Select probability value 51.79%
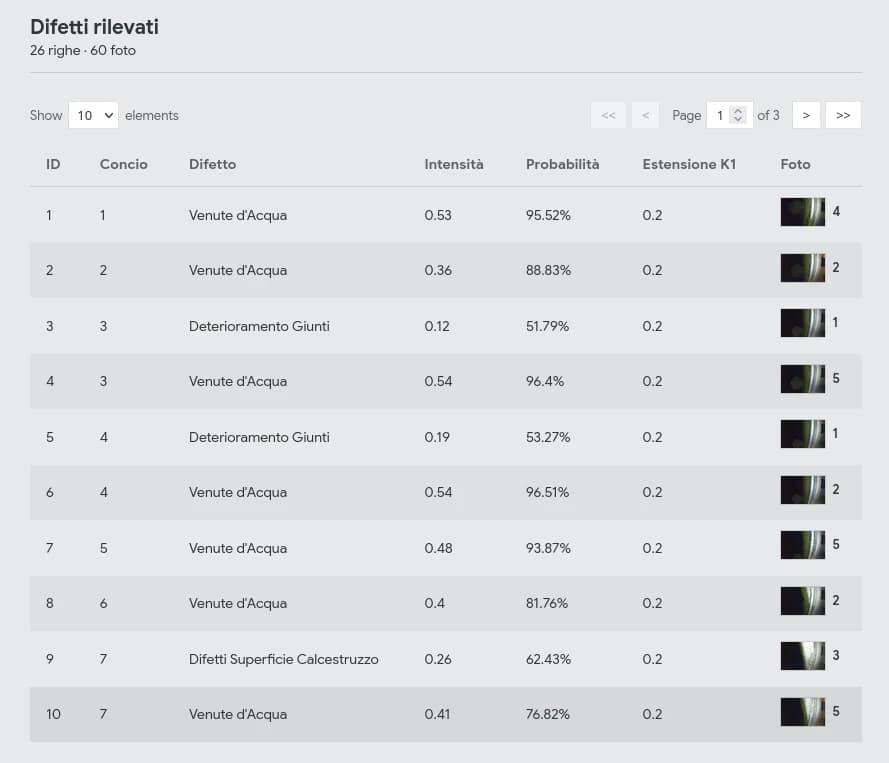 (547, 327)
